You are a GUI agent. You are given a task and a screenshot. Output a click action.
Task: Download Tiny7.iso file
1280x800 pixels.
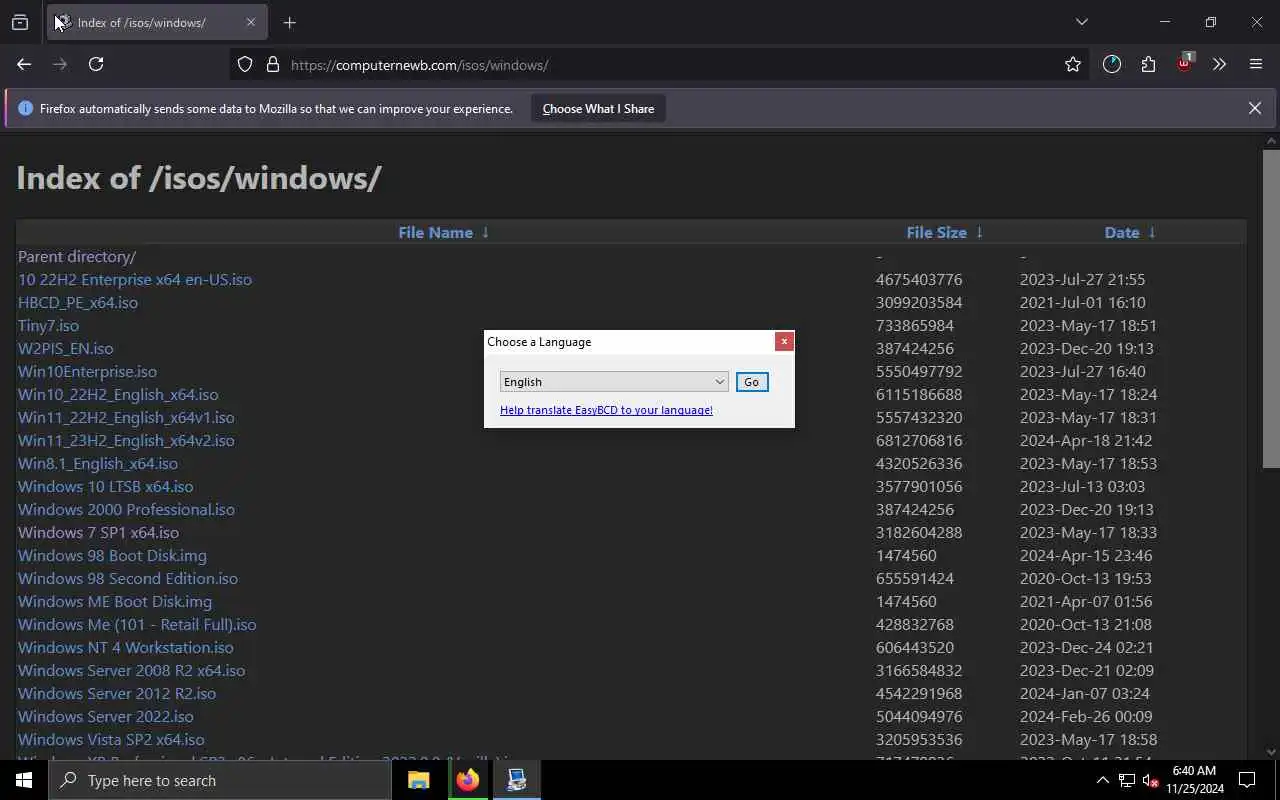point(48,325)
